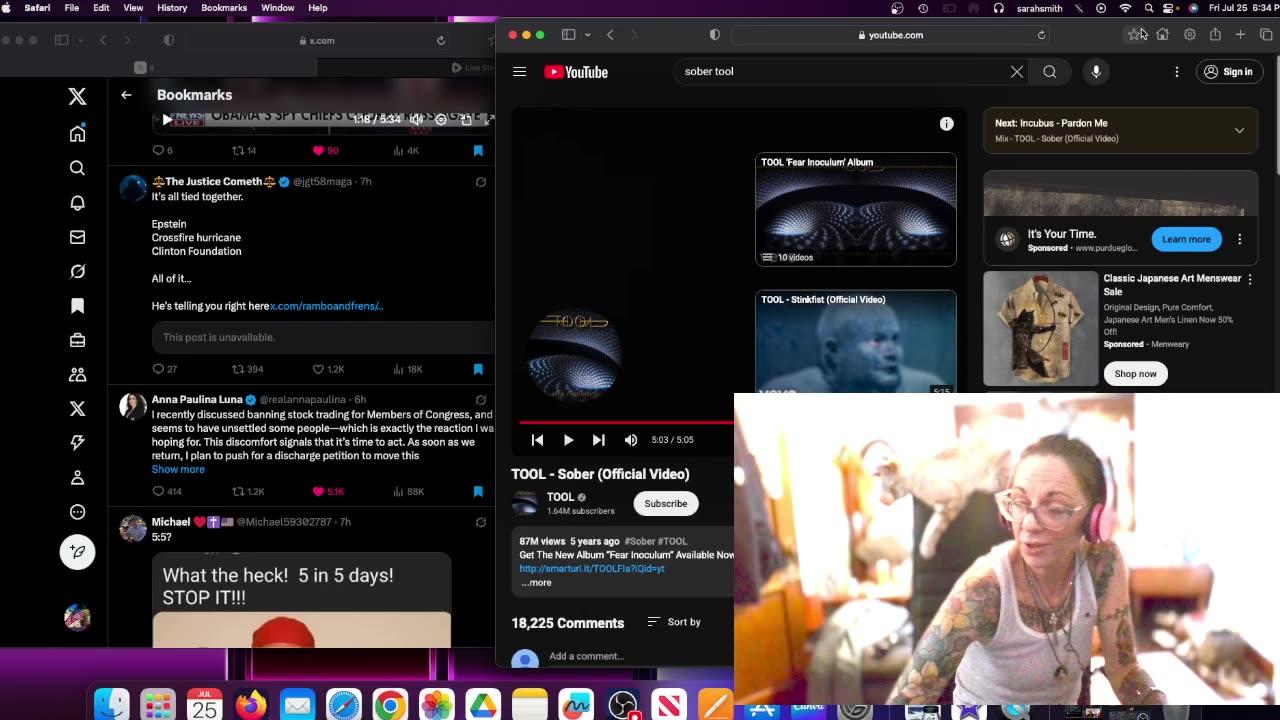Viewport: 1280px width, 720px height.
Task: Click the compose post button in X
Action: coord(77,552)
